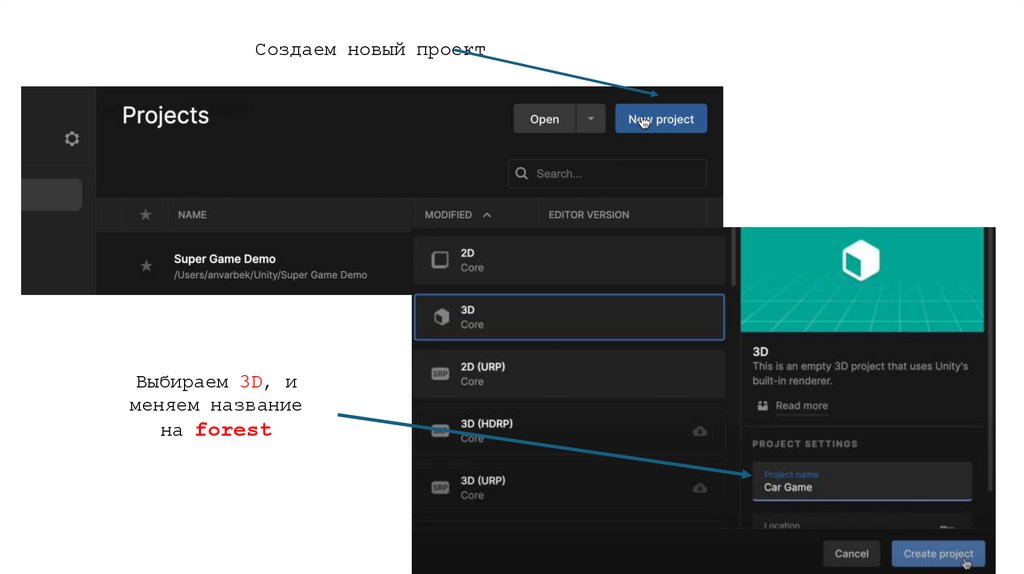The width and height of the screenshot is (1024, 574).
Task: Focus the project Search field
Action: [607, 174]
